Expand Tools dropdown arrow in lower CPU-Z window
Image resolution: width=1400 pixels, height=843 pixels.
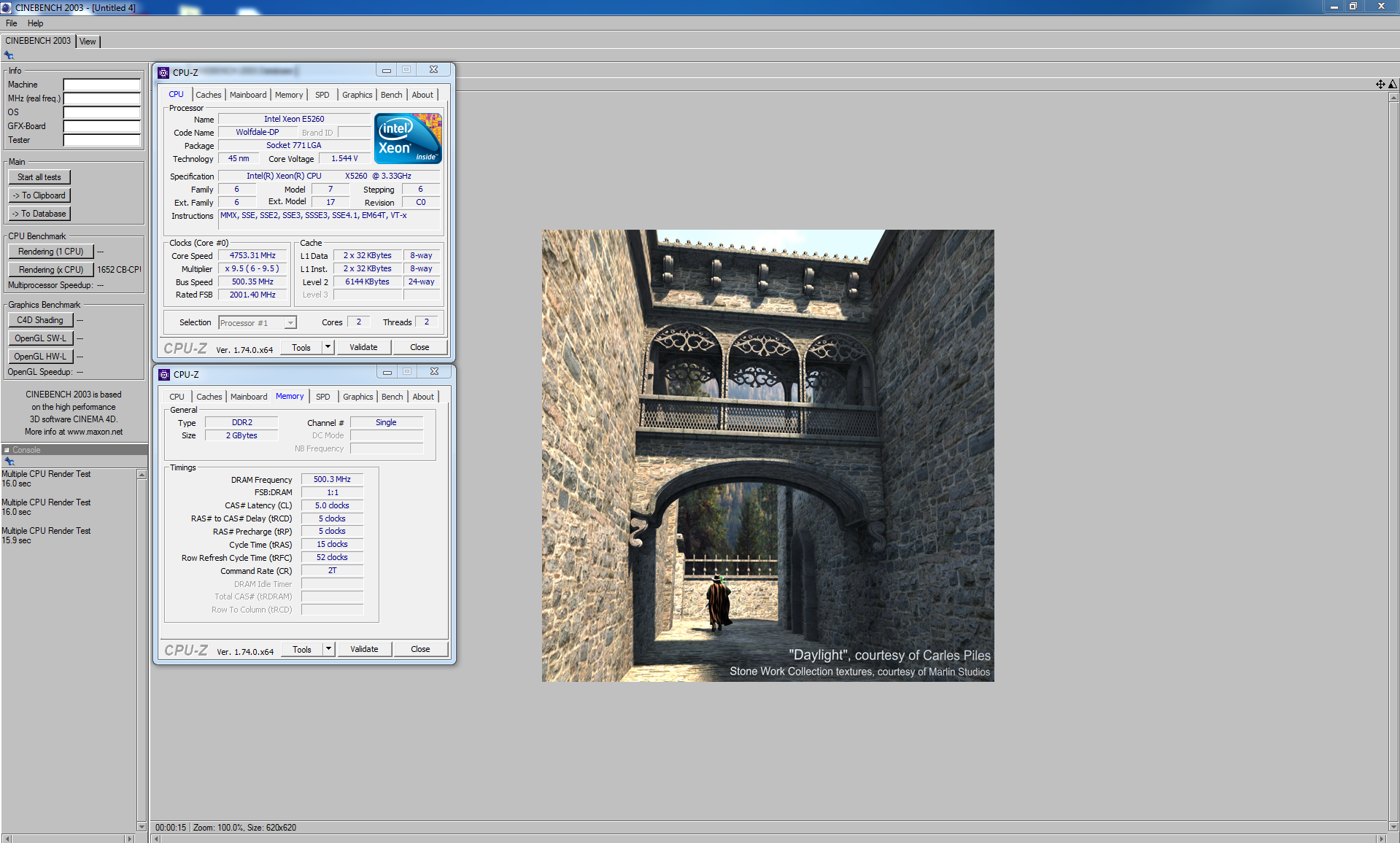329,650
